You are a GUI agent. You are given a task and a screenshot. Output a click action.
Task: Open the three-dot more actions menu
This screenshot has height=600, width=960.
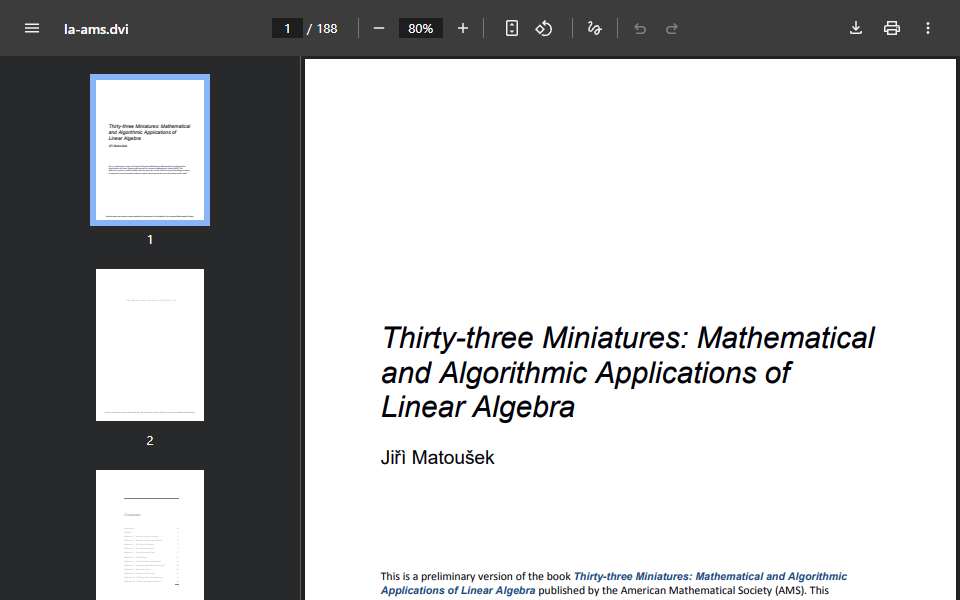pos(928,28)
